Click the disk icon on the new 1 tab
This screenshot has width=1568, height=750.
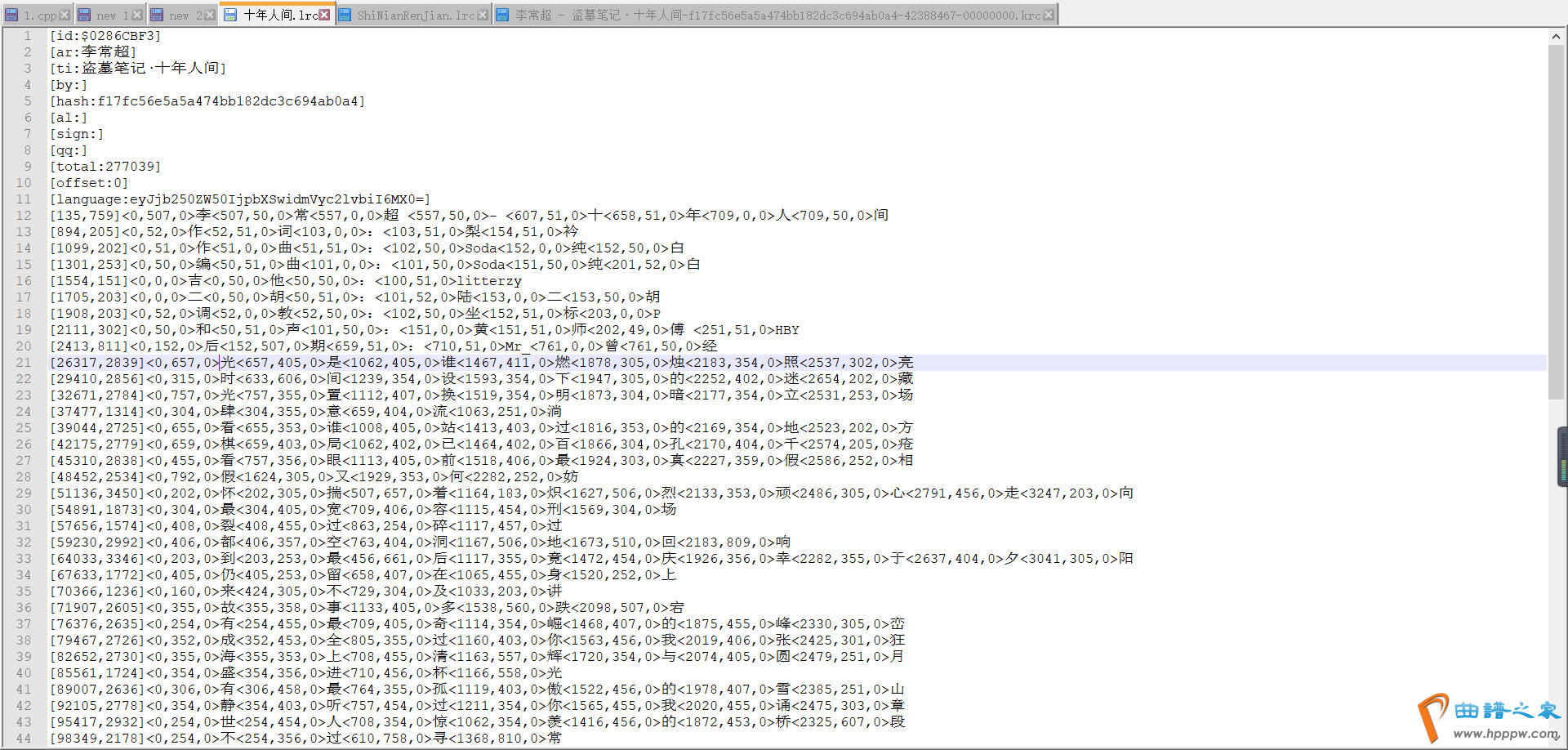84,15
